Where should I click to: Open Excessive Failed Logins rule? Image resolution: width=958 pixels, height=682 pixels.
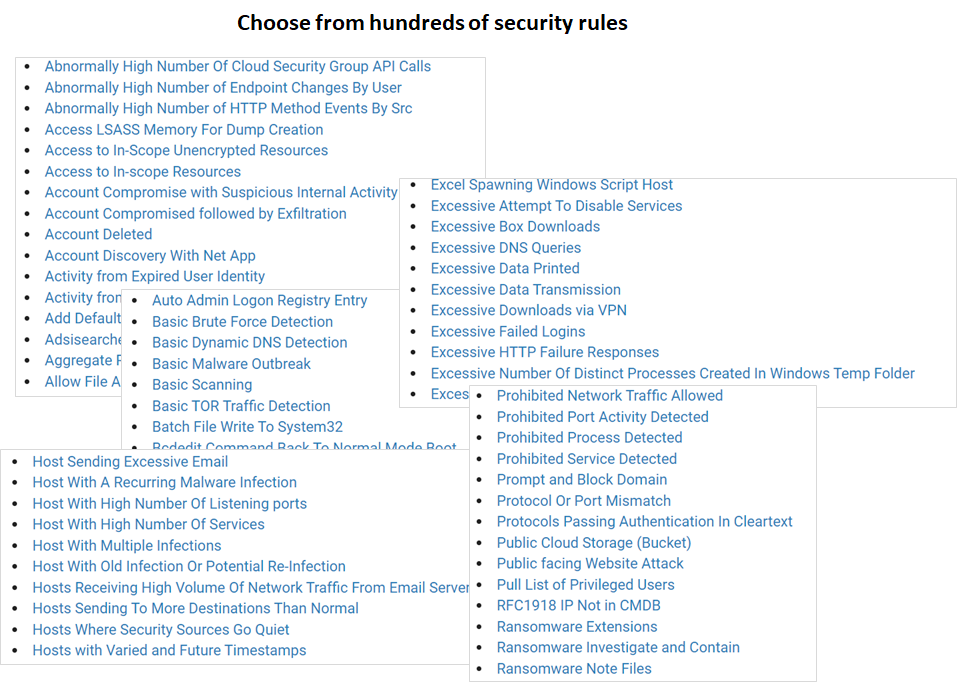coord(508,332)
